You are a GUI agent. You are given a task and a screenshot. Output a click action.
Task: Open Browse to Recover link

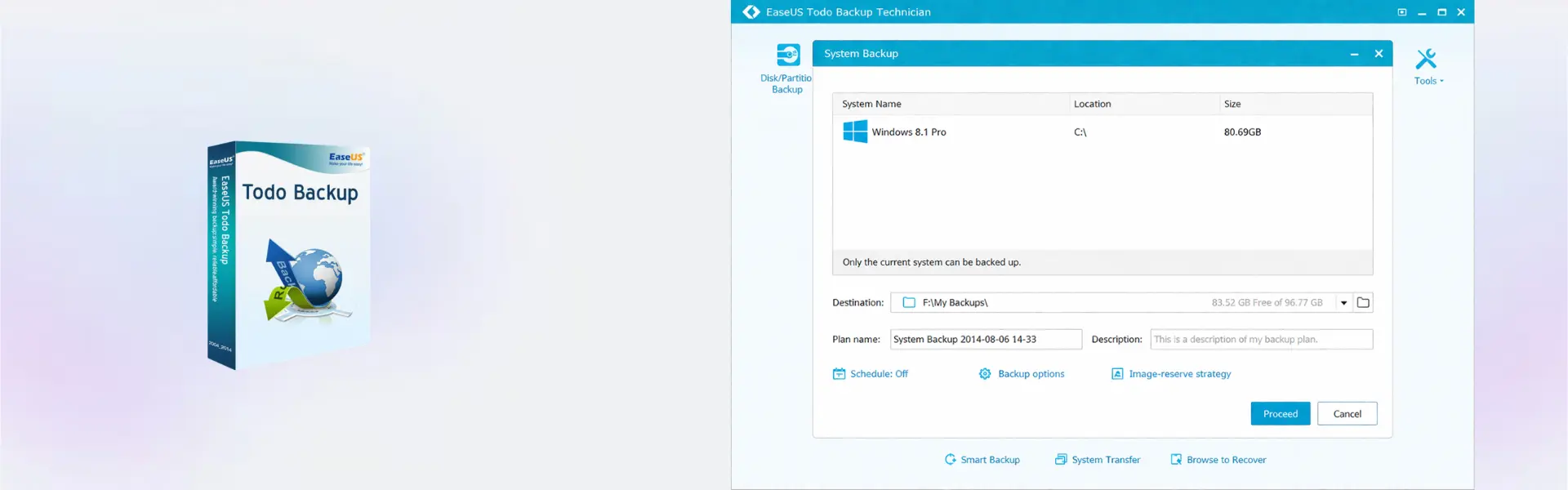click(1227, 460)
